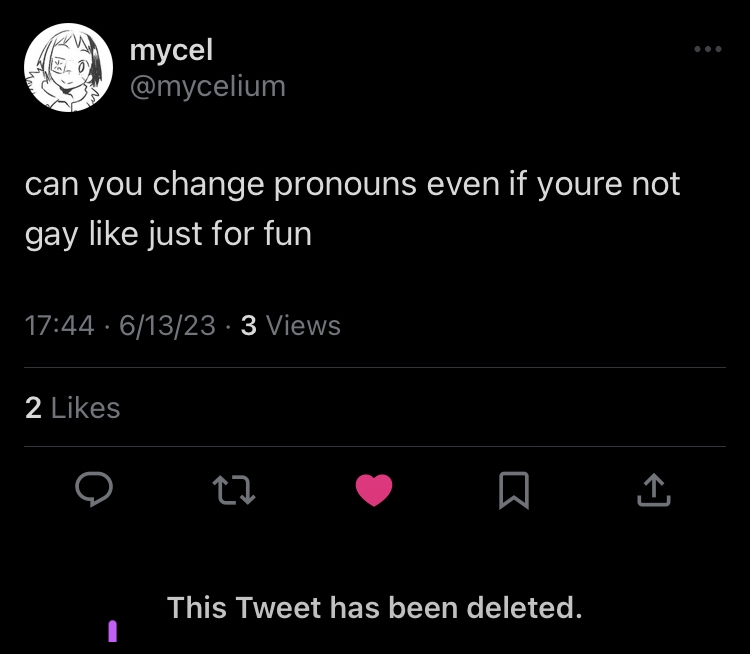Tap the share upload icon
The width and height of the screenshot is (750, 654).
point(651,489)
